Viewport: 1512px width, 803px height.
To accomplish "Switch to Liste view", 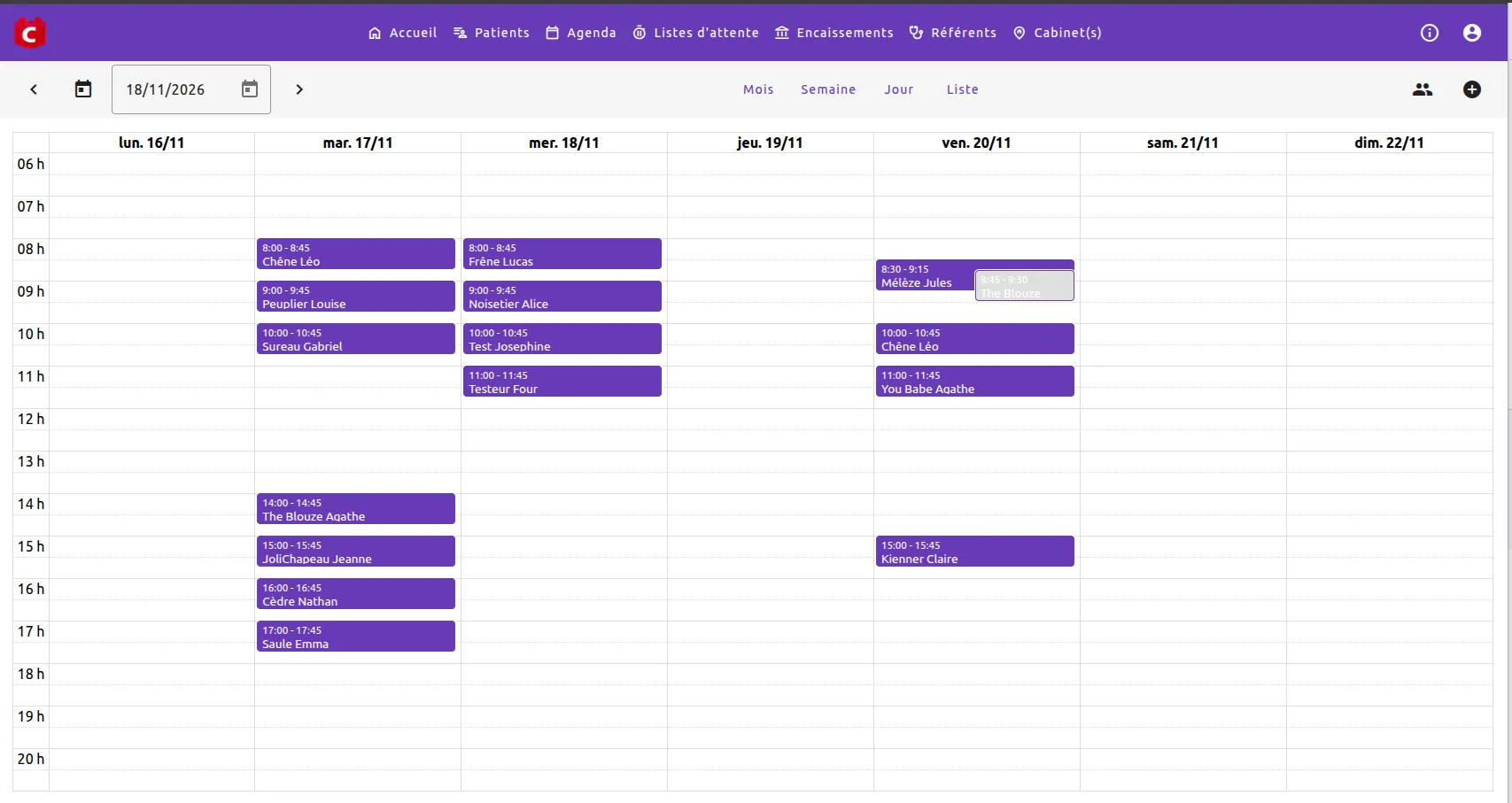I will pos(962,89).
